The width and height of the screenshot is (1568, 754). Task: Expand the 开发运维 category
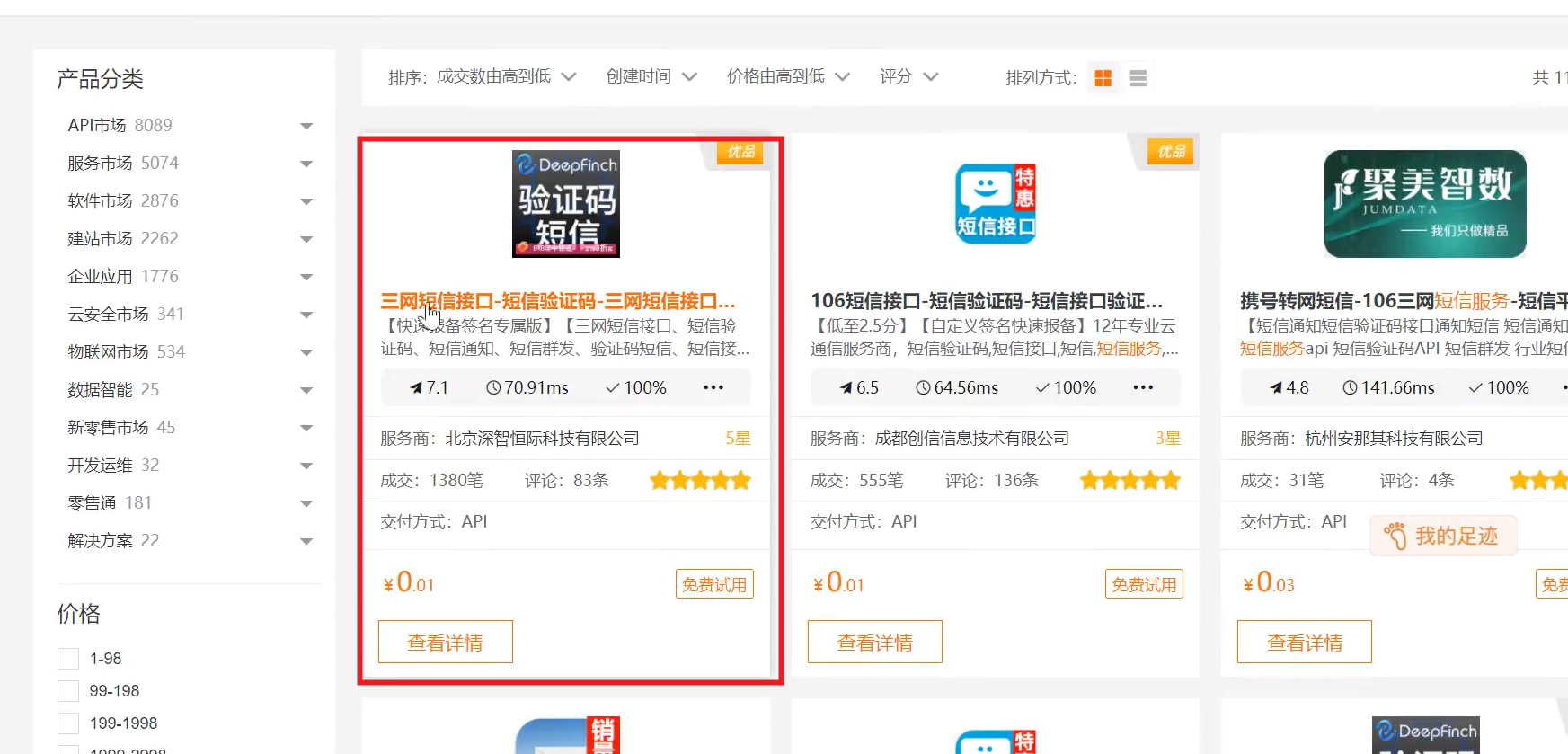pos(306,466)
